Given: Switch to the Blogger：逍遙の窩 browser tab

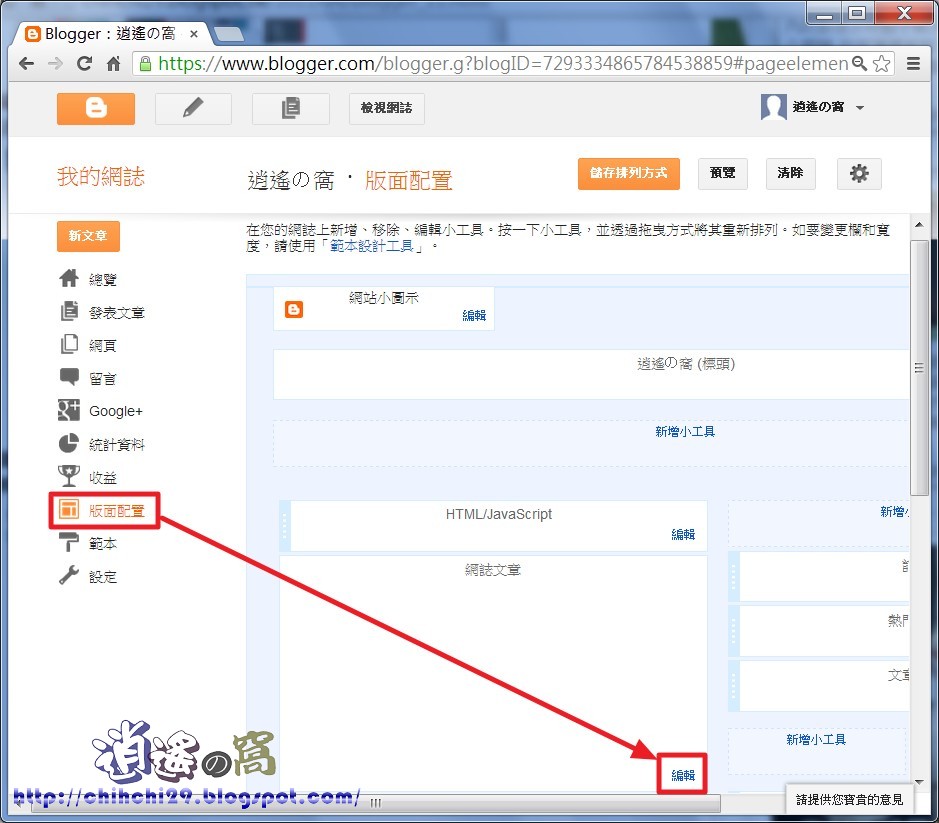Looking at the screenshot, I should pos(110,33).
